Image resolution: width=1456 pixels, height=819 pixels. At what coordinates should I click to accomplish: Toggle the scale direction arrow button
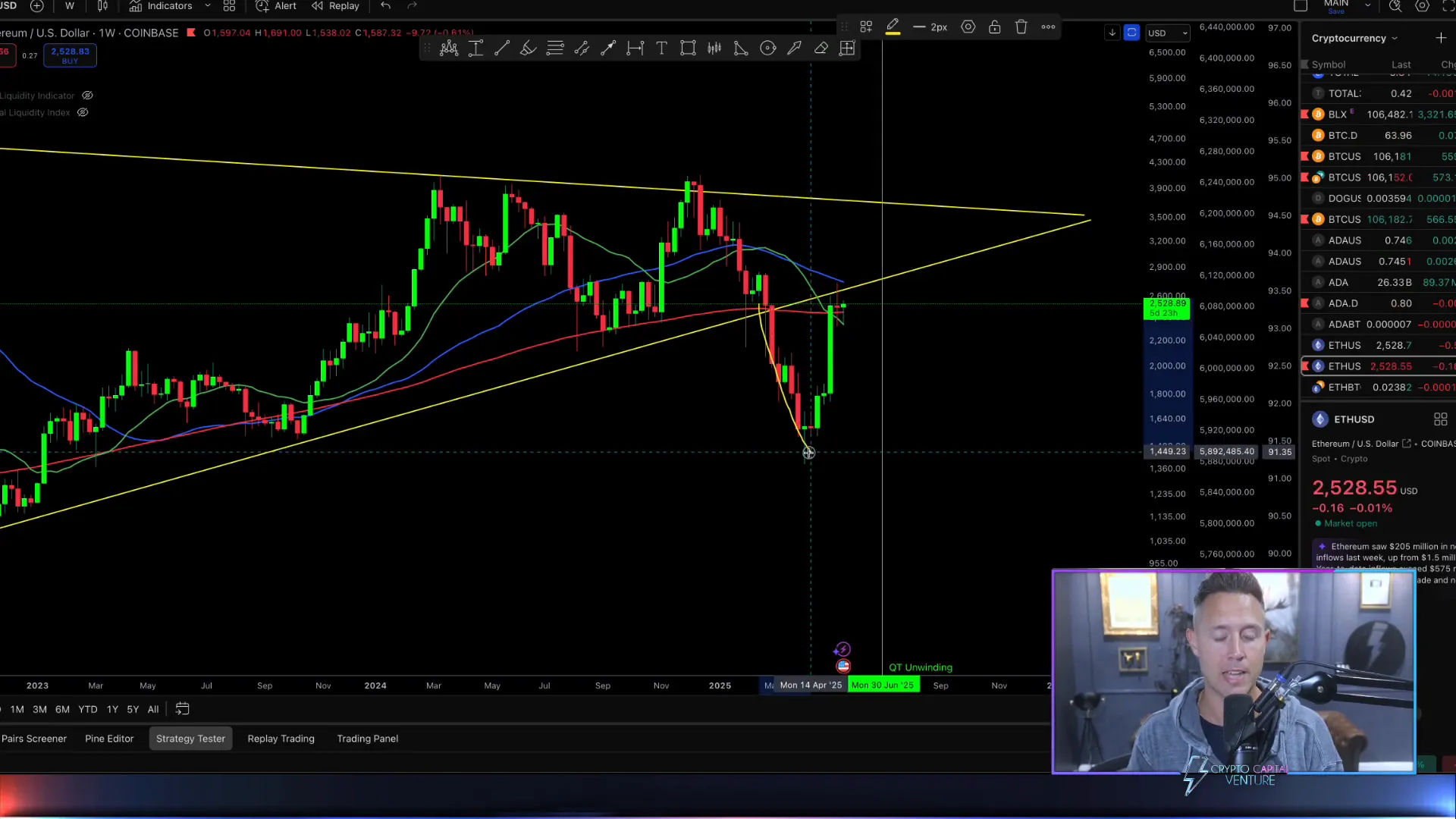tap(1112, 33)
